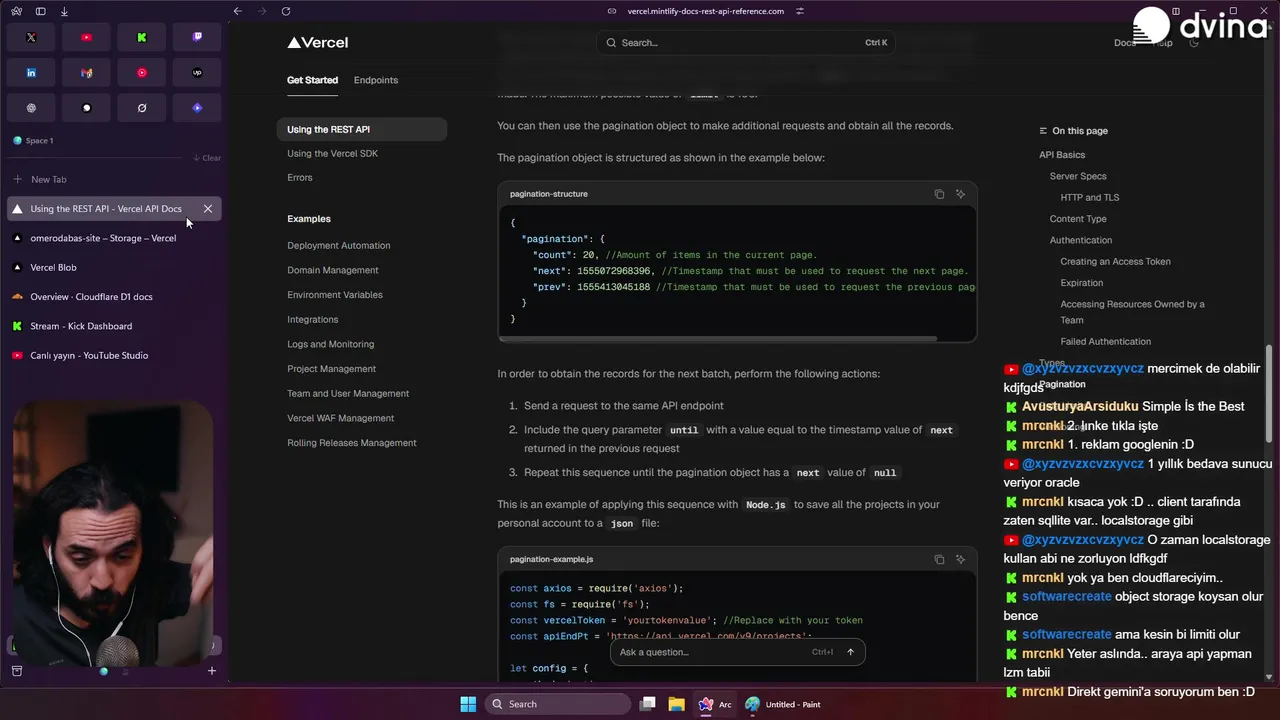1280x720 pixels.
Task: Open Project Management example
Action: pos(332,369)
